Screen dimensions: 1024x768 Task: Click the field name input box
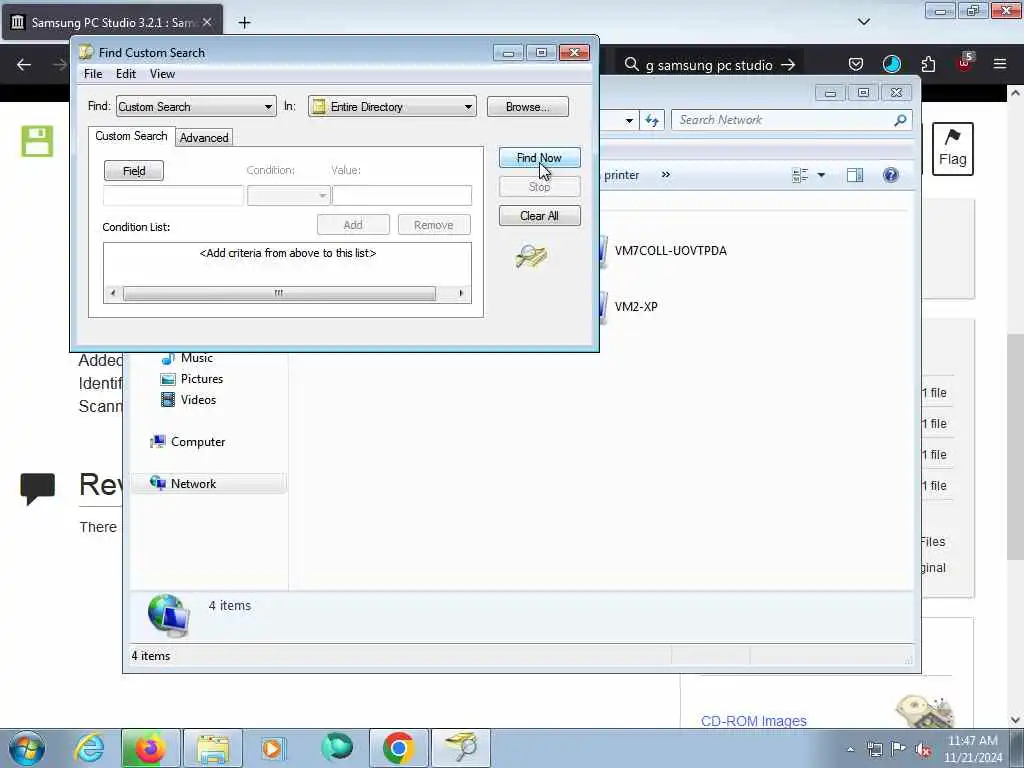[x=173, y=195]
